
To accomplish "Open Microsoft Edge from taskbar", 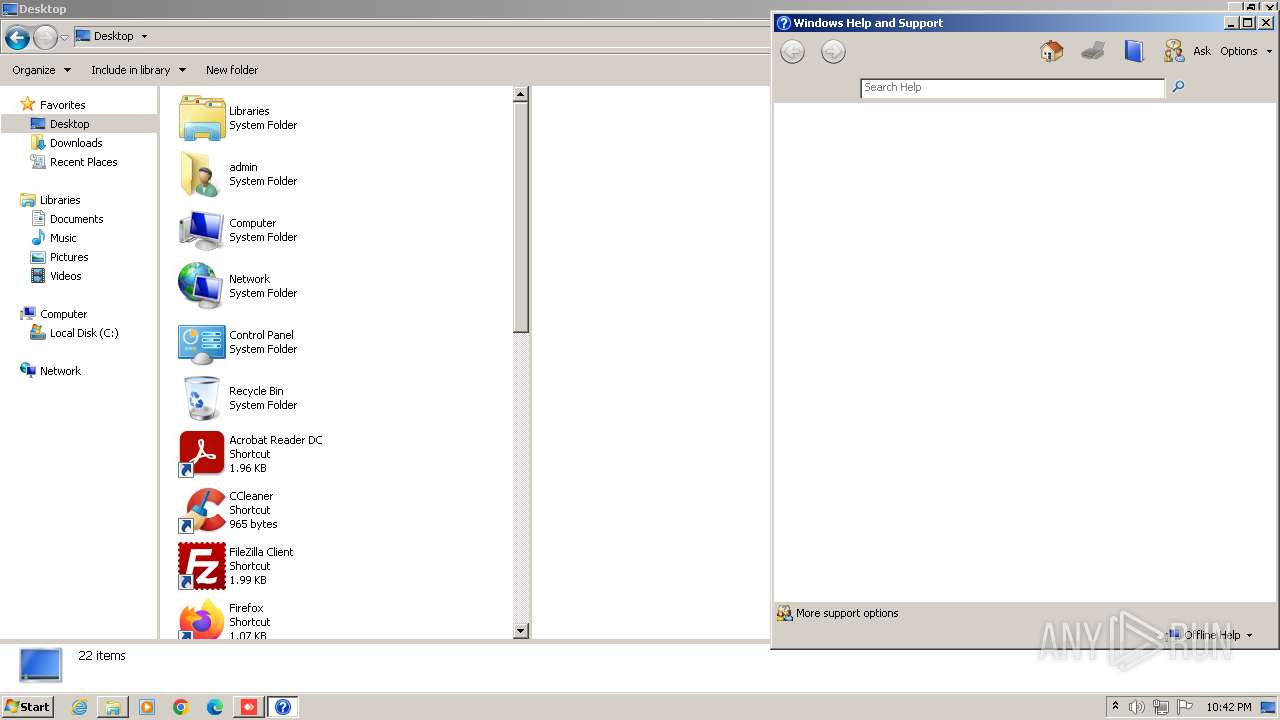I will coord(215,707).
